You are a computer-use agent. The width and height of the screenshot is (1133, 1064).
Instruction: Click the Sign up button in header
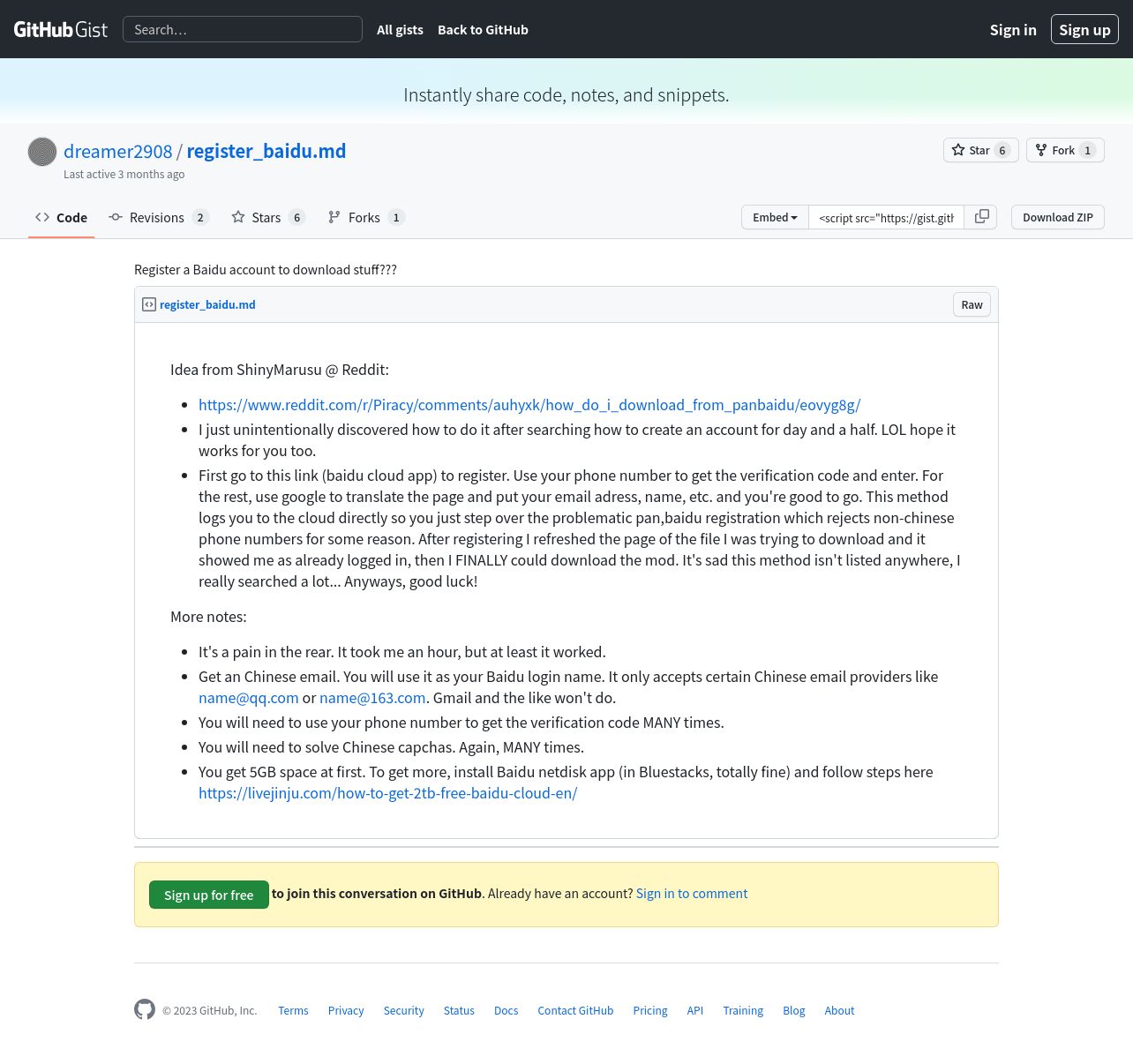(1084, 29)
